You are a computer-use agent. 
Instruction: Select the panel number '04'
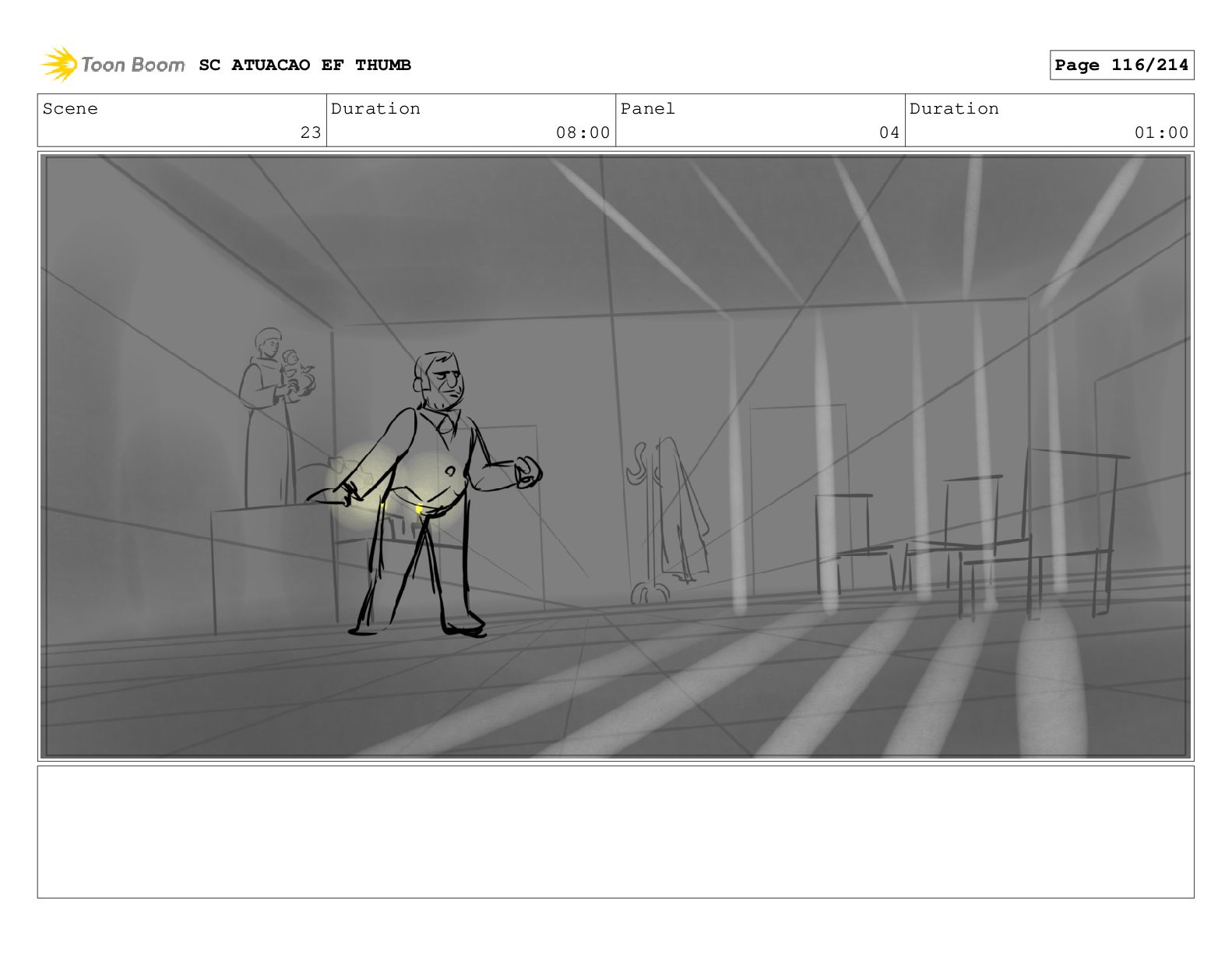(x=889, y=132)
